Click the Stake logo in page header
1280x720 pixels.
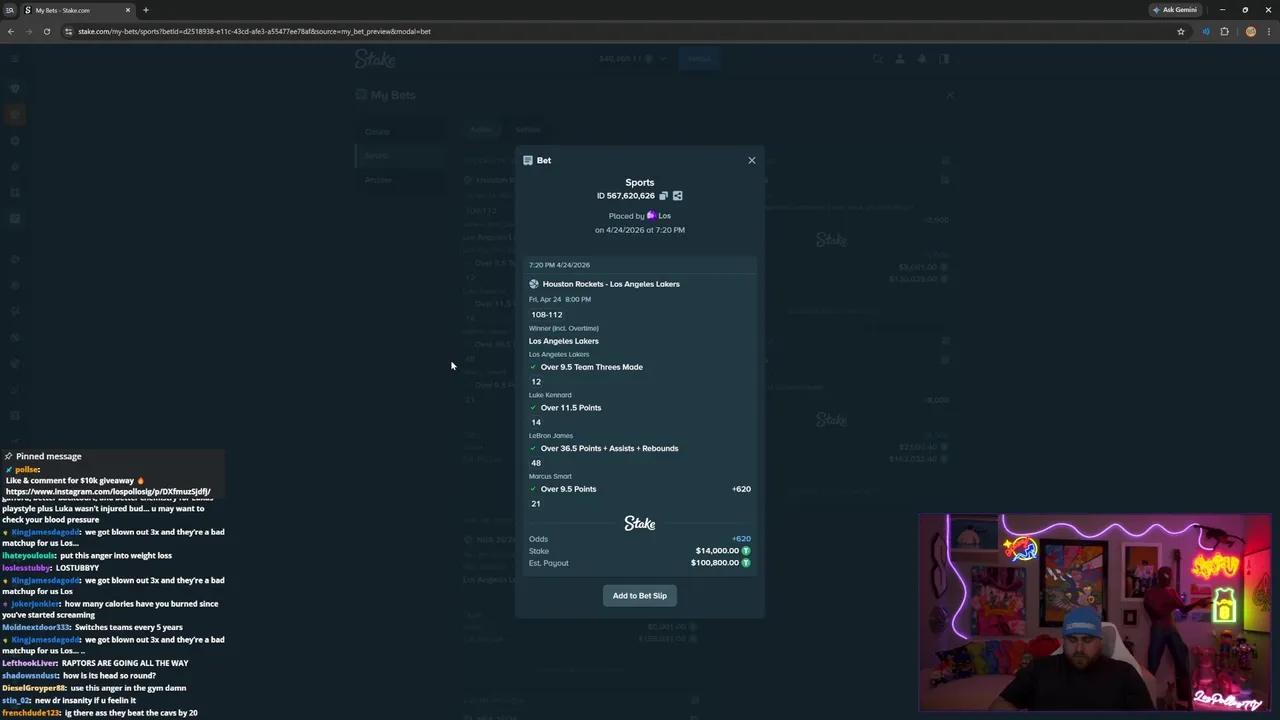coord(375,59)
